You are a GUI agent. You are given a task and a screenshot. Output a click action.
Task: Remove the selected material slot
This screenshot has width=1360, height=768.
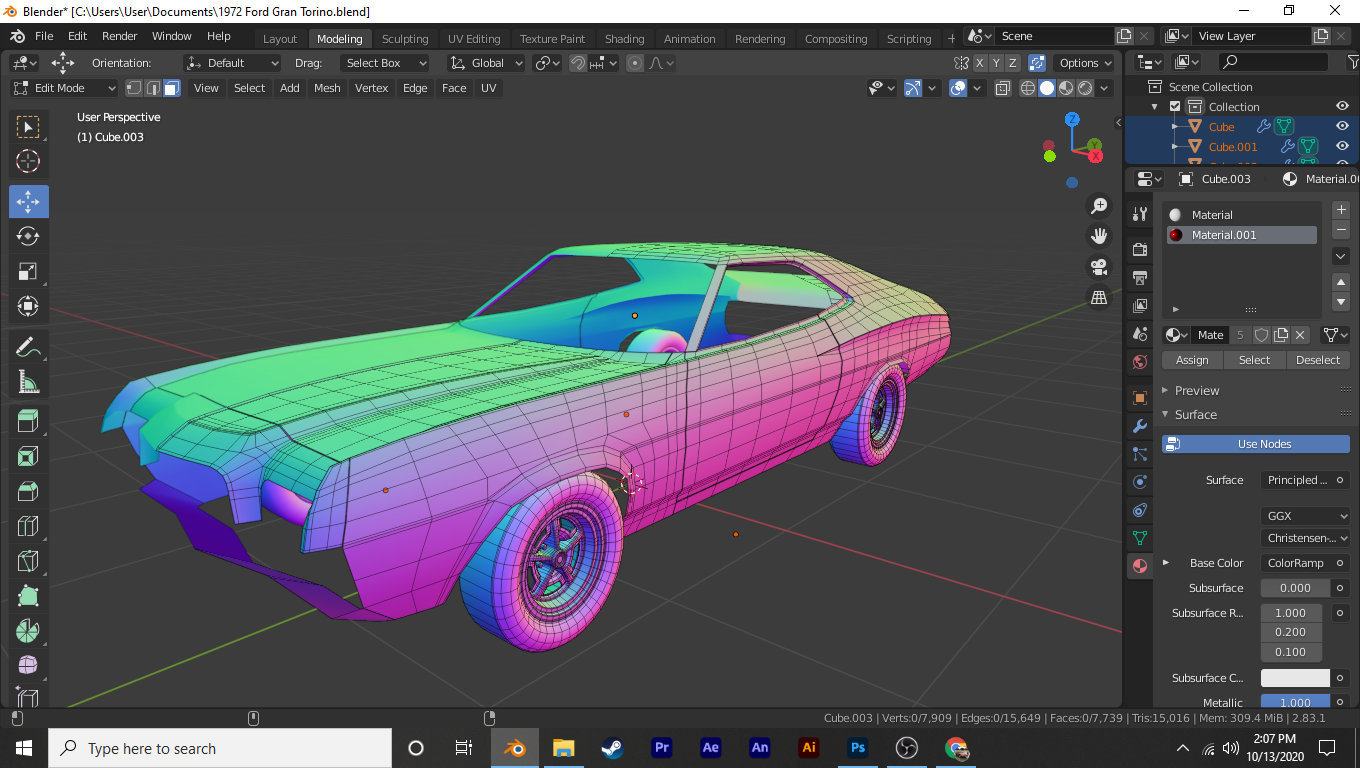coord(1341,230)
